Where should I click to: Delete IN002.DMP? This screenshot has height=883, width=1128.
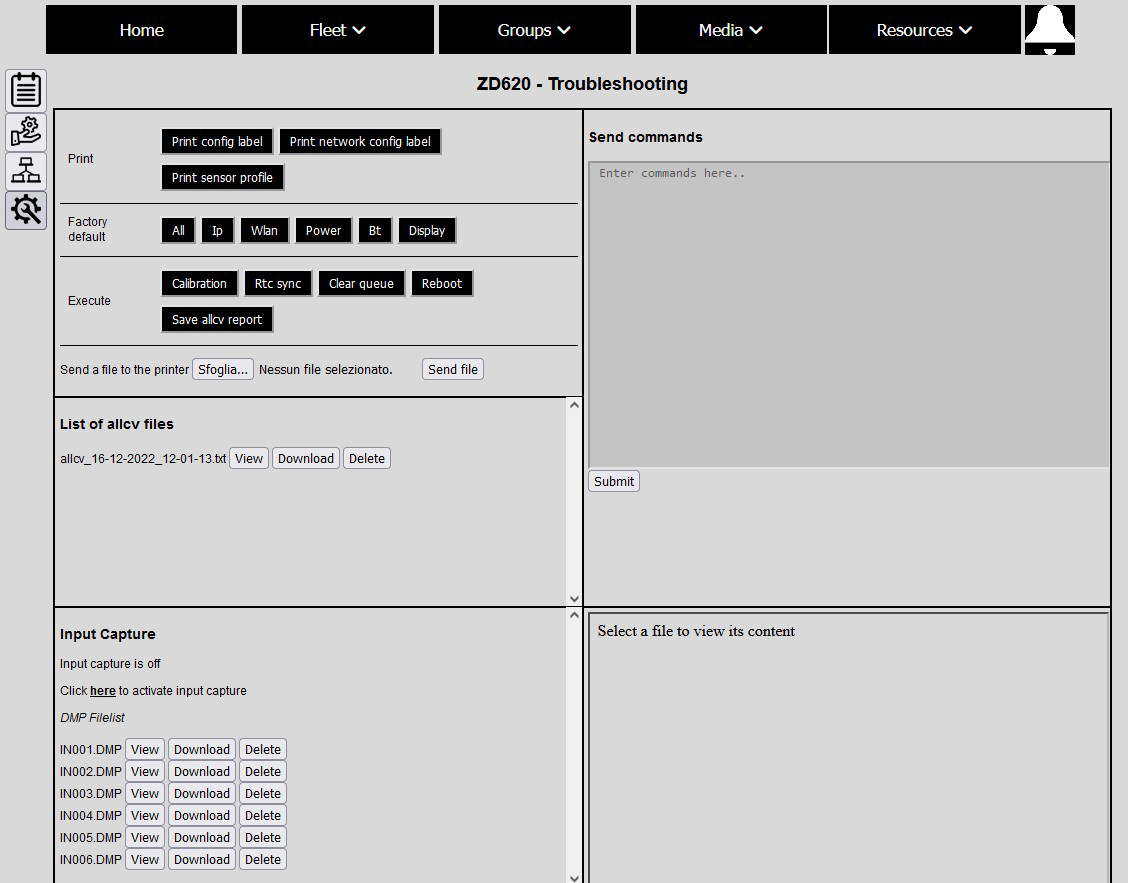click(x=263, y=771)
